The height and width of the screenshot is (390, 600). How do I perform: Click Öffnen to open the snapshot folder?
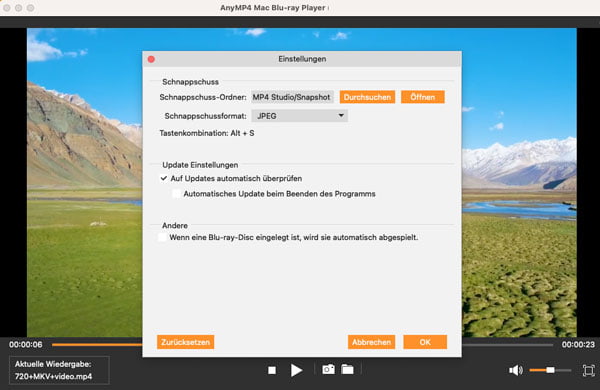coord(423,97)
